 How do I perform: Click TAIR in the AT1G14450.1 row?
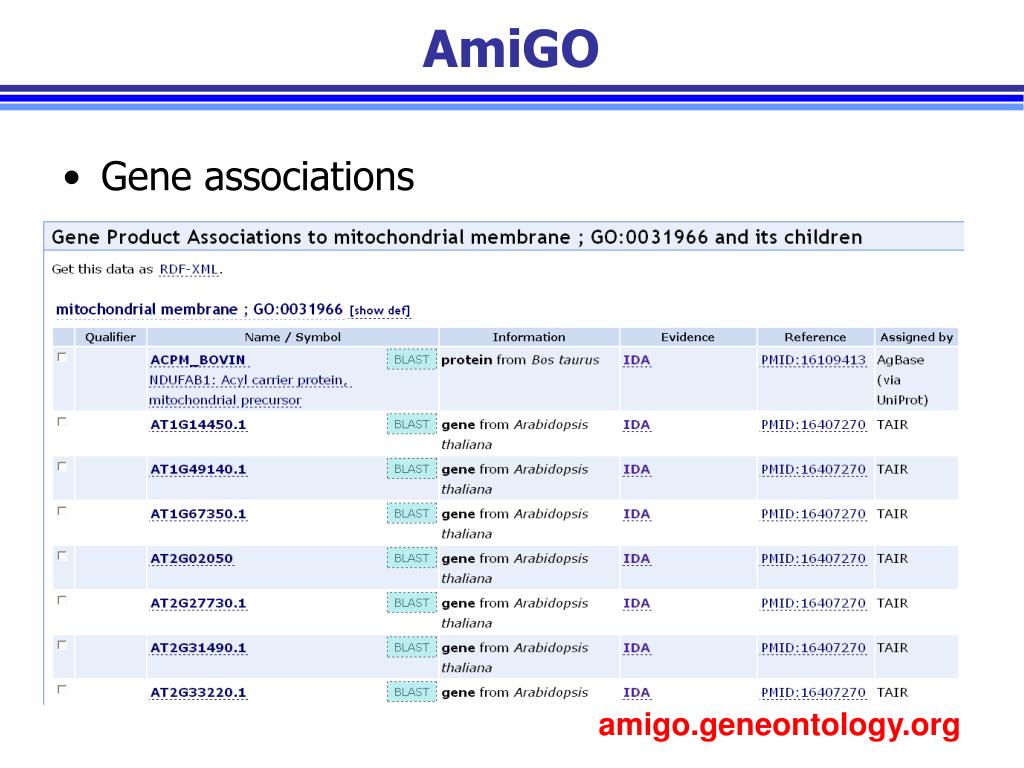892,424
